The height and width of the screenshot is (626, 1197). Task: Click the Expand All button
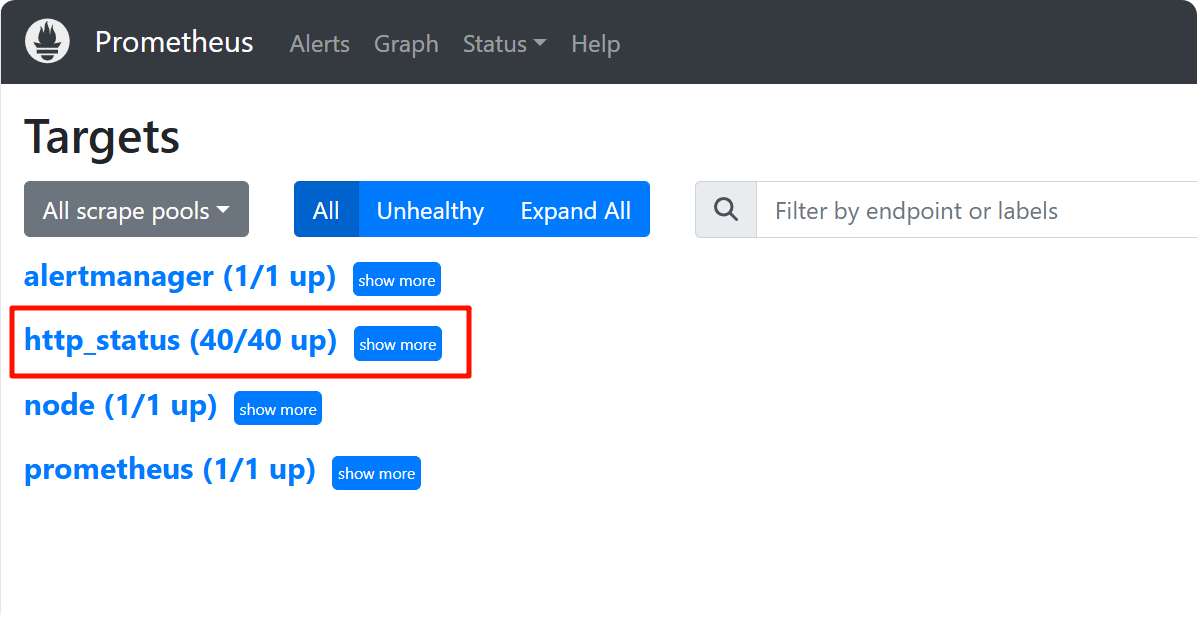pos(576,209)
